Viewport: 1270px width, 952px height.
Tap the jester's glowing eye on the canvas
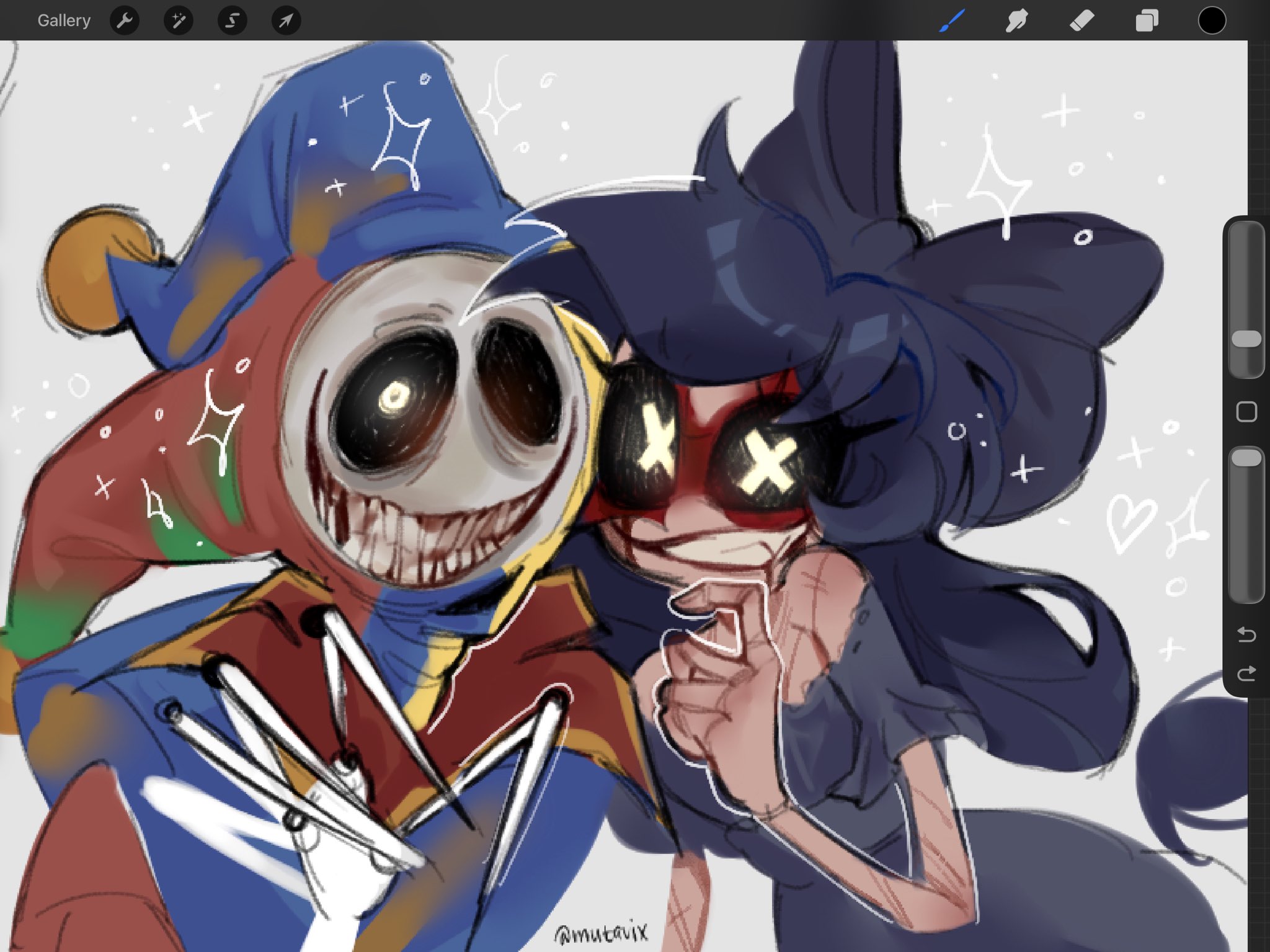(394, 398)
